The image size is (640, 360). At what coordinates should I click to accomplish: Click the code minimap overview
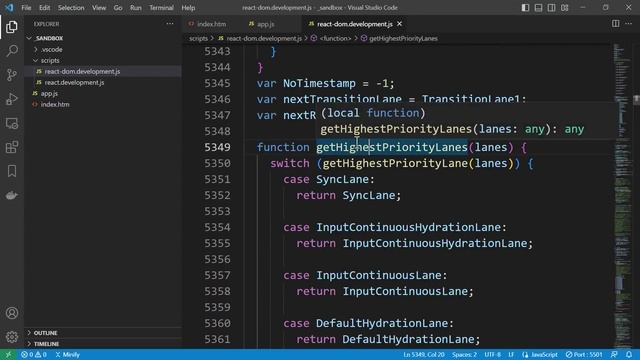click(x=622, y=196)
